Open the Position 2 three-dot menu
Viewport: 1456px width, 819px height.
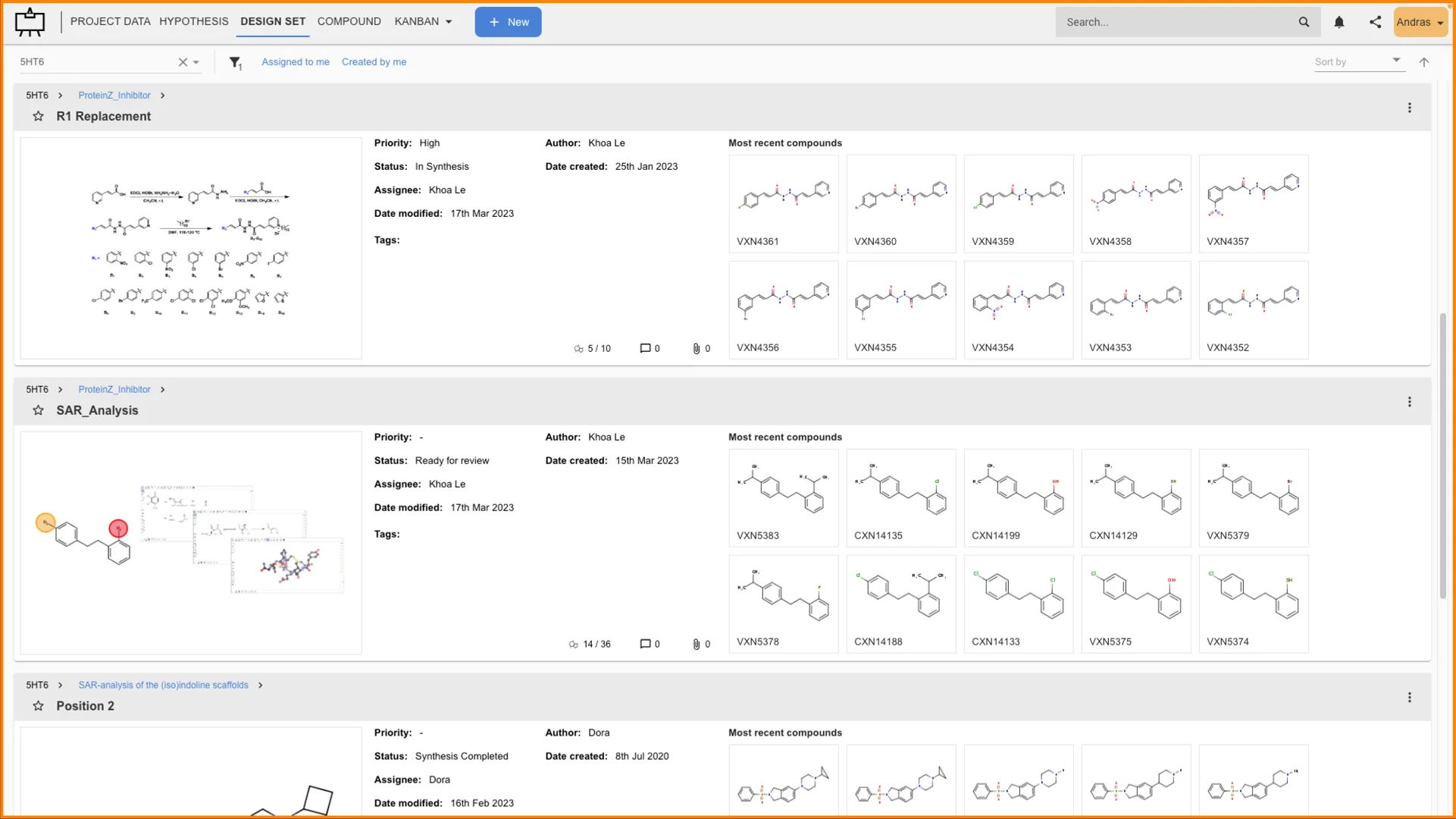coord(1410,698)
